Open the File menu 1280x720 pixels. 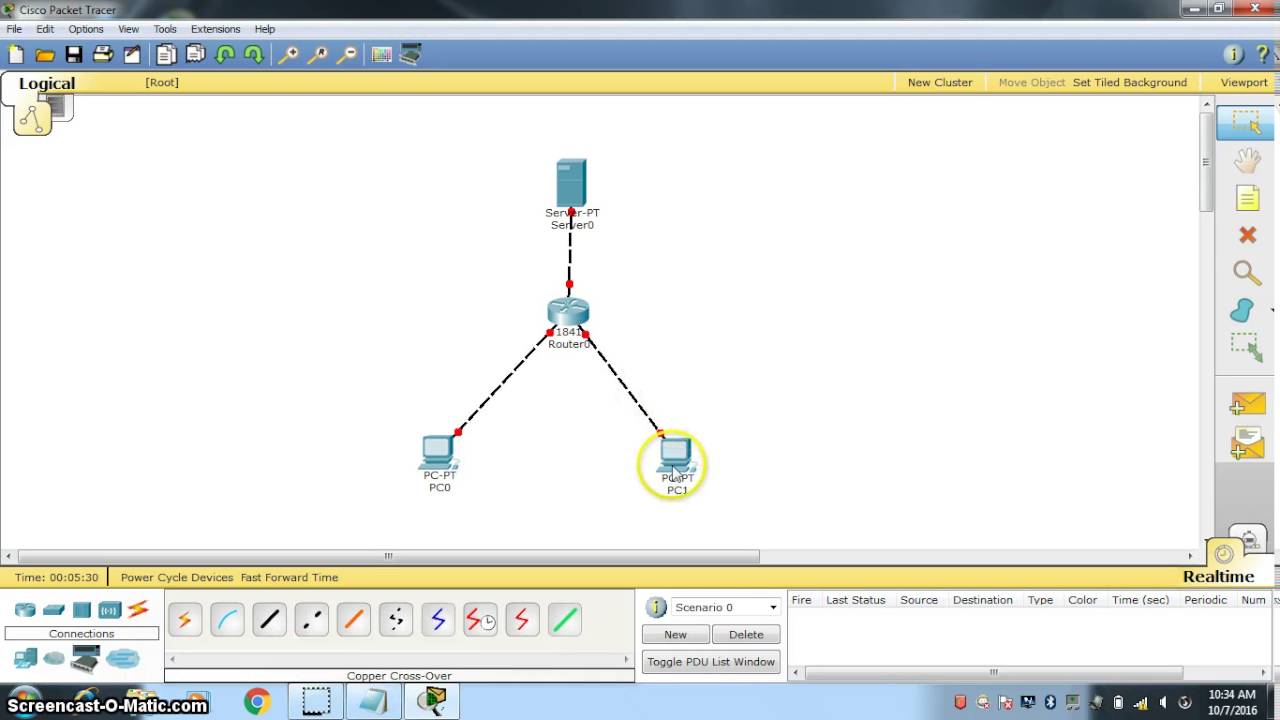point(14,29)
